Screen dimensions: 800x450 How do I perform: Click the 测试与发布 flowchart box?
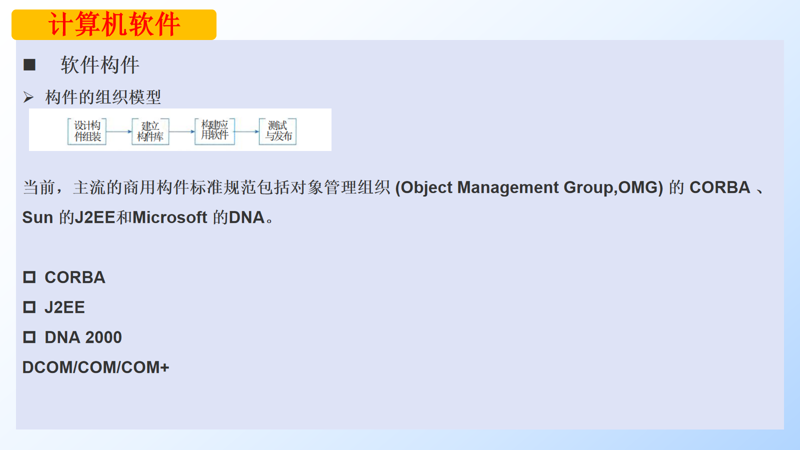pos(278,131)
